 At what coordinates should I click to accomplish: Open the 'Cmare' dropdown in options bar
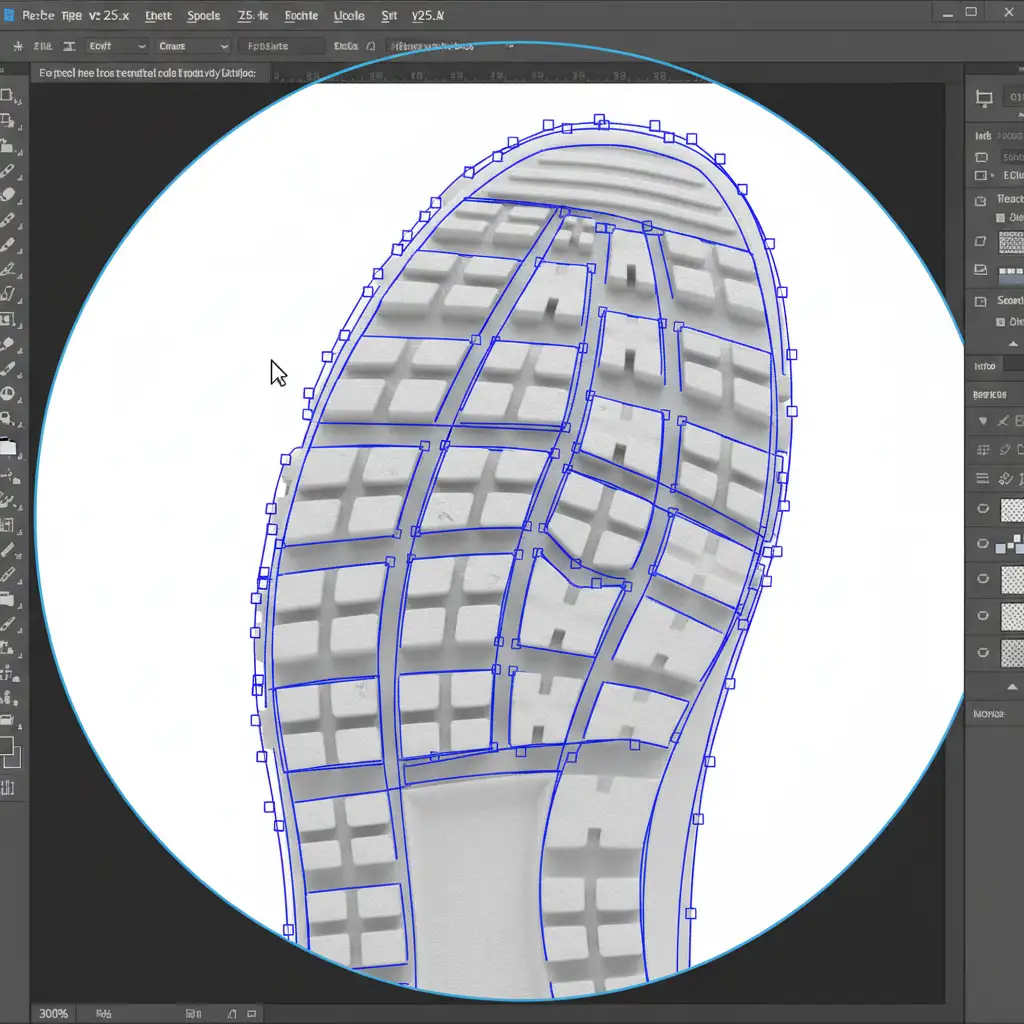pos(193,46)
